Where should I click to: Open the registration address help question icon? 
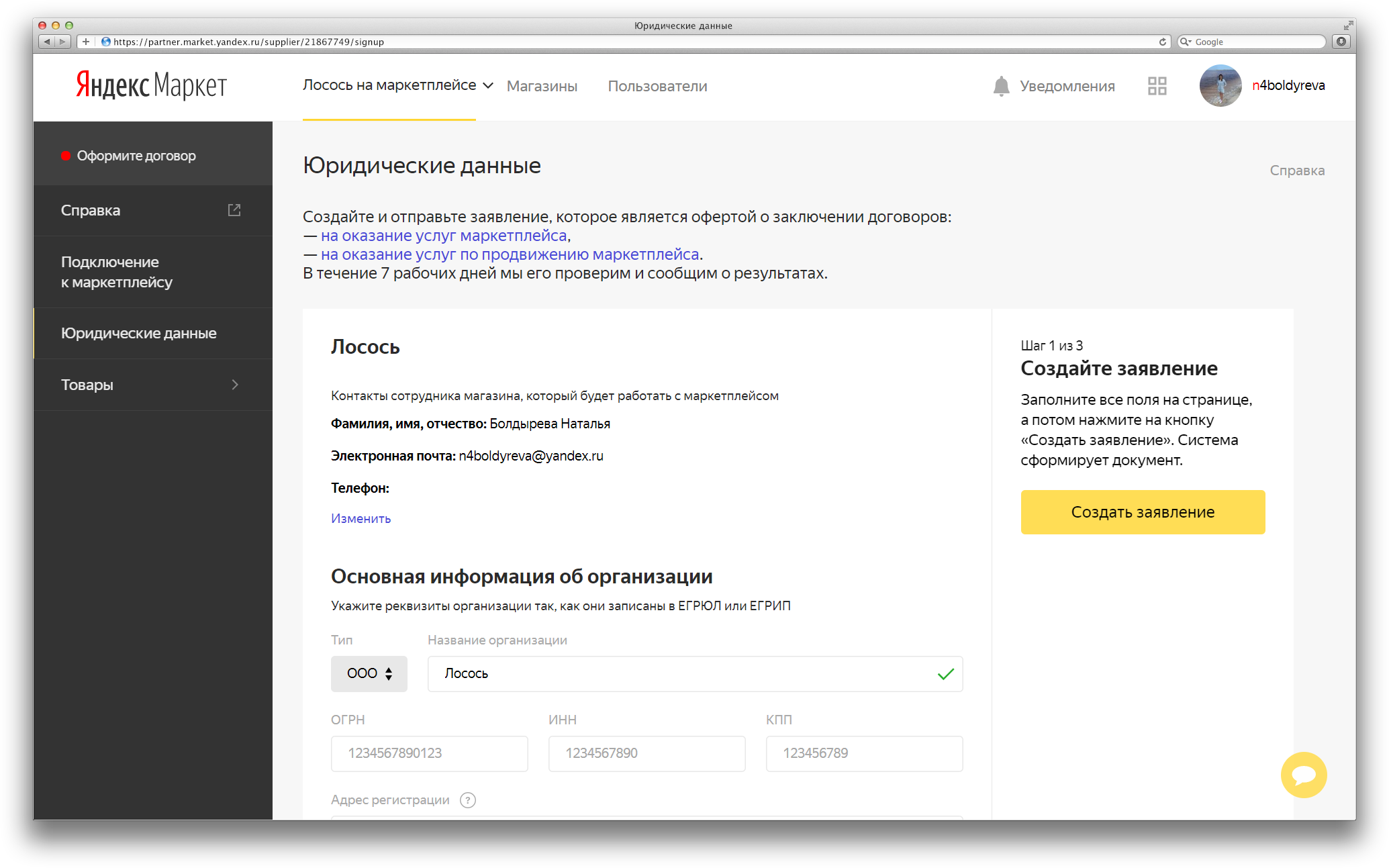(x=468, y=800)
